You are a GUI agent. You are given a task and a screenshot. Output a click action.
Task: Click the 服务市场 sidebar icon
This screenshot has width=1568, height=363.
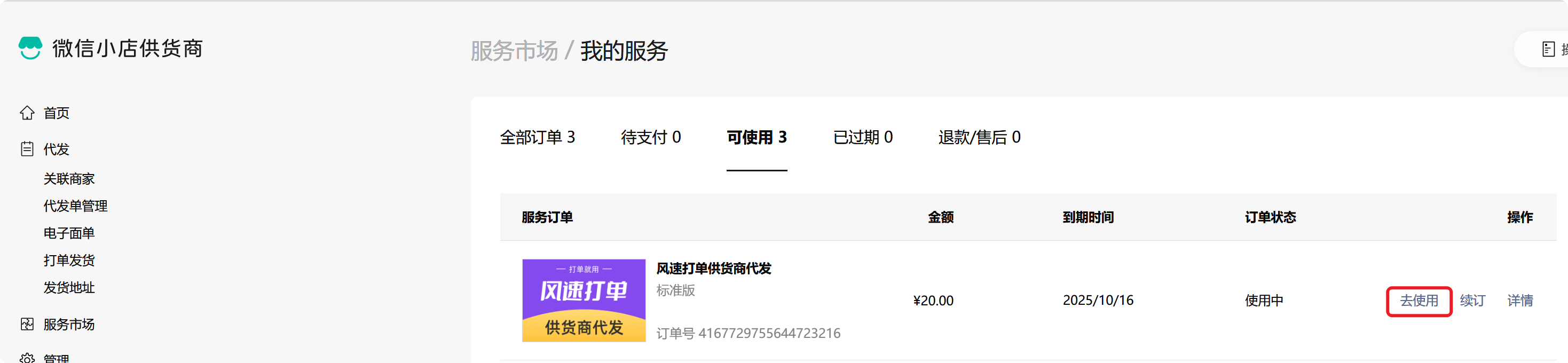27,324
